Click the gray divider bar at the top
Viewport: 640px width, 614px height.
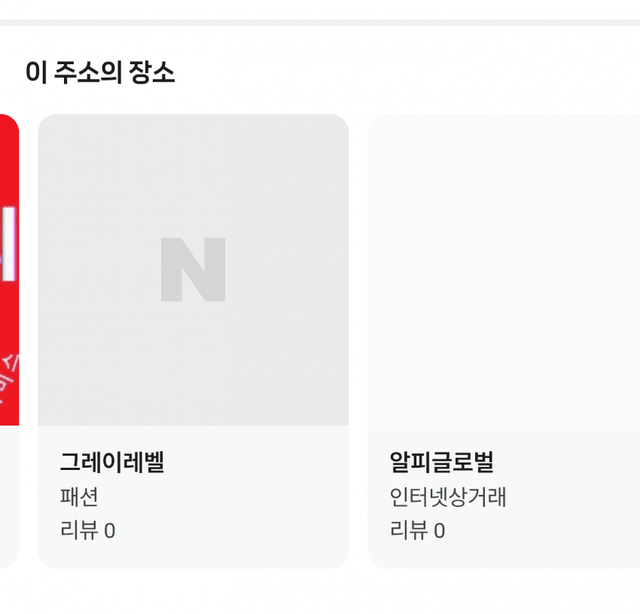pyautogui.click(x=320, y=22)
